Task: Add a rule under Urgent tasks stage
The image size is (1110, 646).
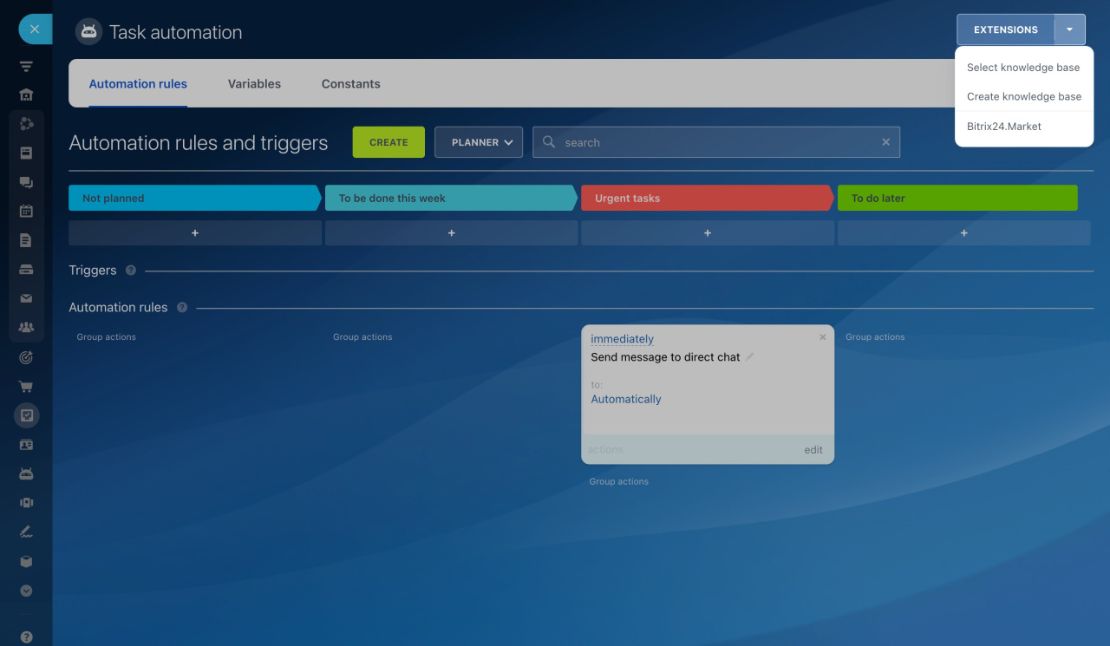Action: [708, 233]
